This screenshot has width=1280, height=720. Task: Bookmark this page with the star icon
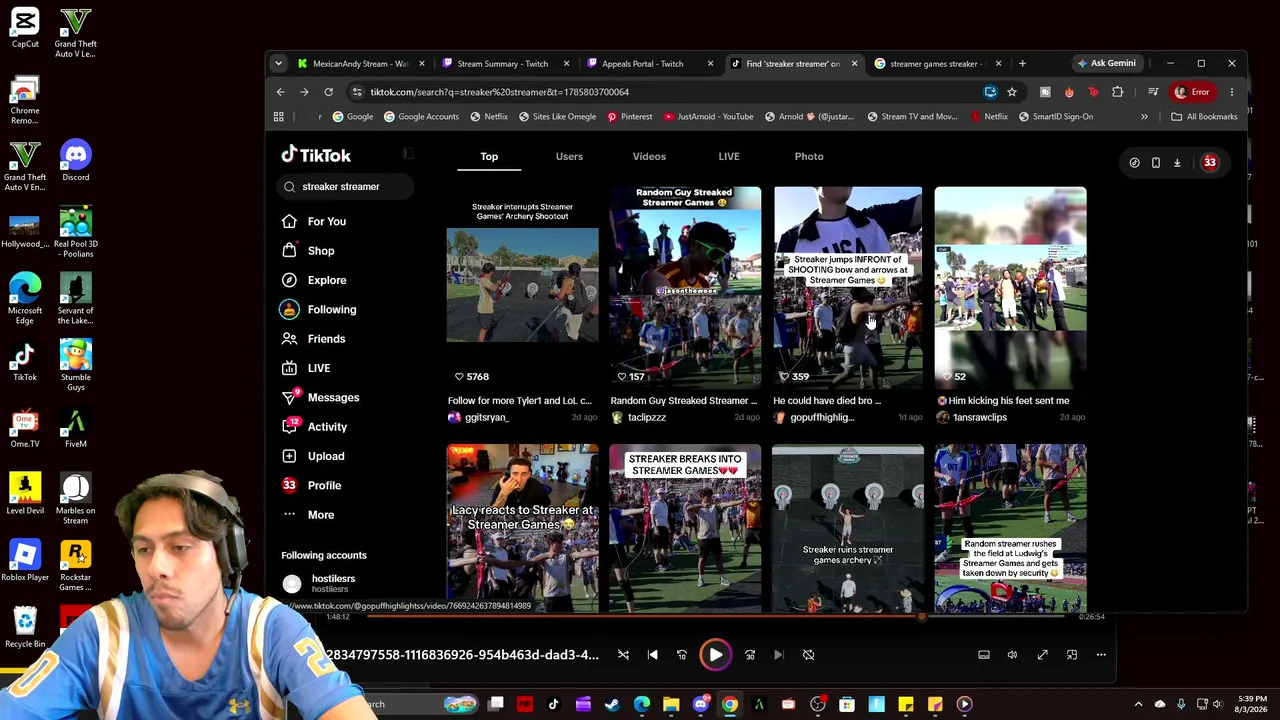pos(1012,92)
